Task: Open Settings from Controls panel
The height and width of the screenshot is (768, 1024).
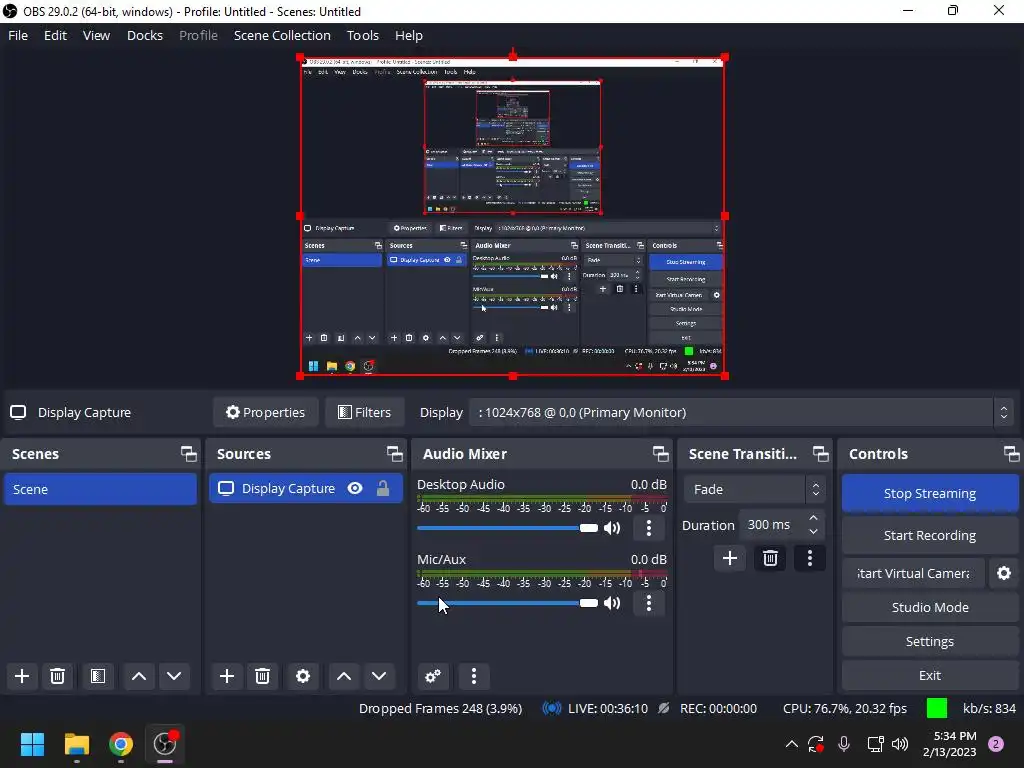Action: tap(930, 641)
